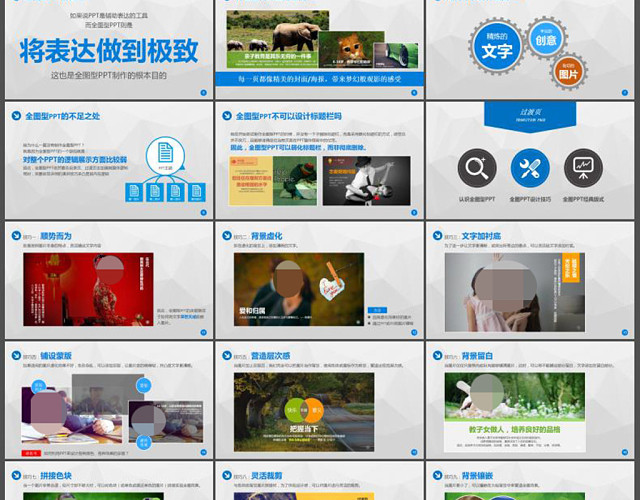Click the orange label inside 文字加衬底 photo
The width and height of the screenshot is (640, 500).
click(x=571, y=267)
